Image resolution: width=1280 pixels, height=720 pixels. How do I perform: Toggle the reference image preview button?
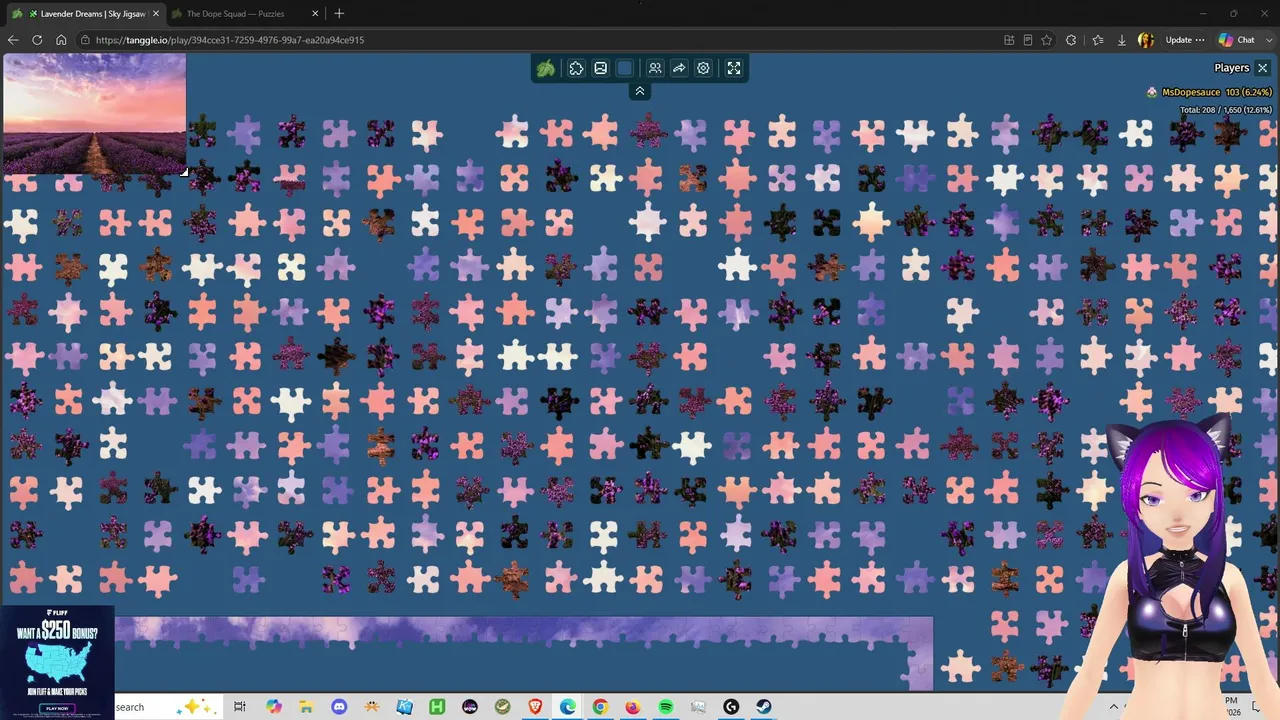[x=600, y=68]
